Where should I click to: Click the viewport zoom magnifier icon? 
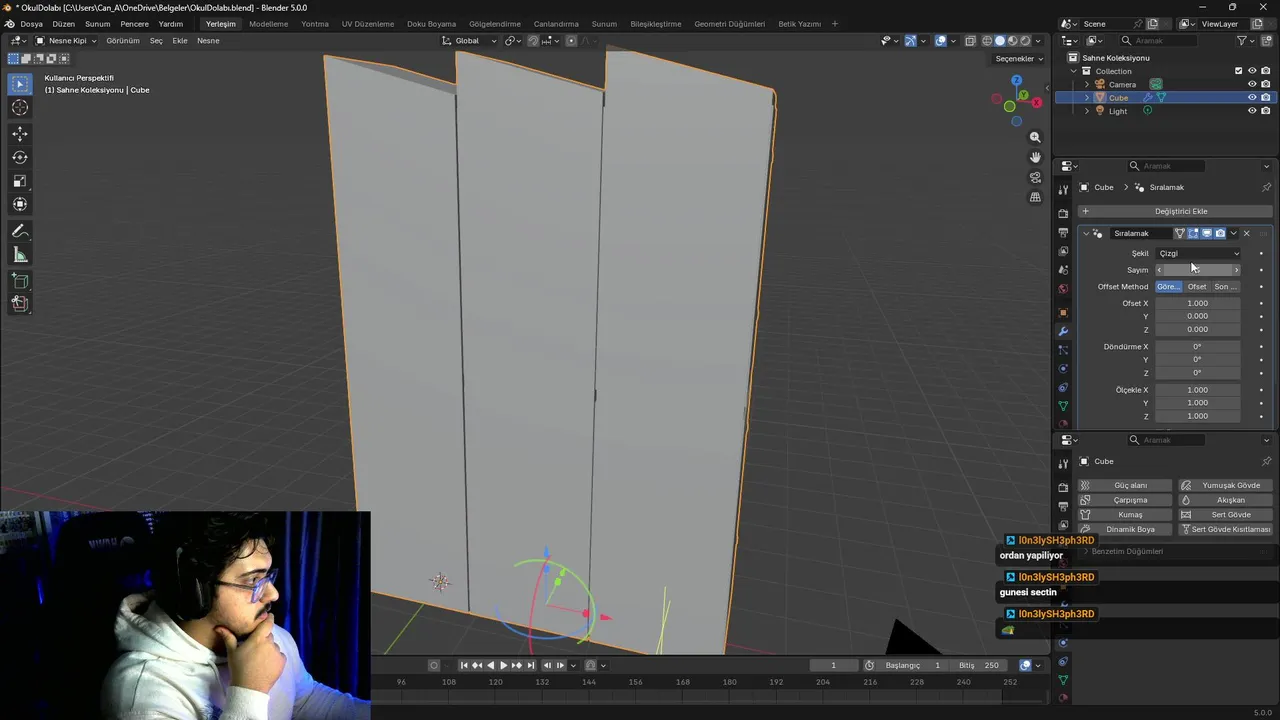coord(1035,137)
